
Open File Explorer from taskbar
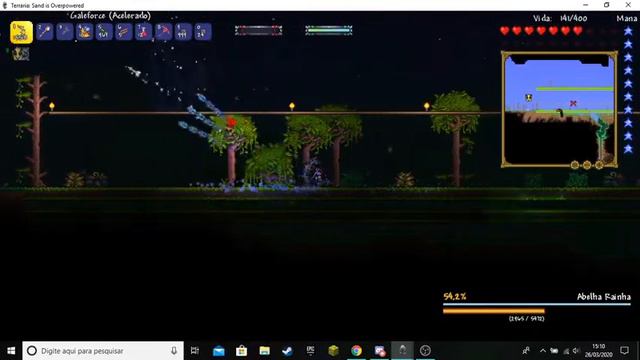click(264, 351)
